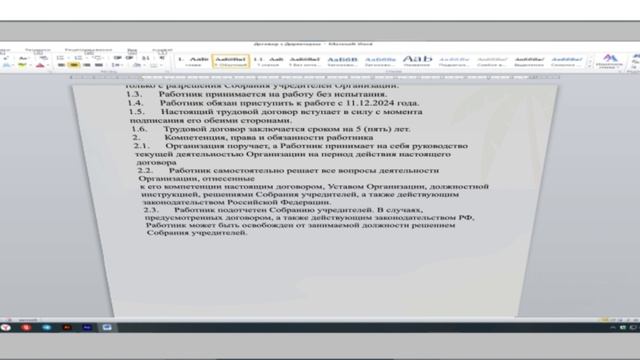Apply the numbered '1.' list style
This screenshot has height=360, width=640.
(x=193, y=61)
